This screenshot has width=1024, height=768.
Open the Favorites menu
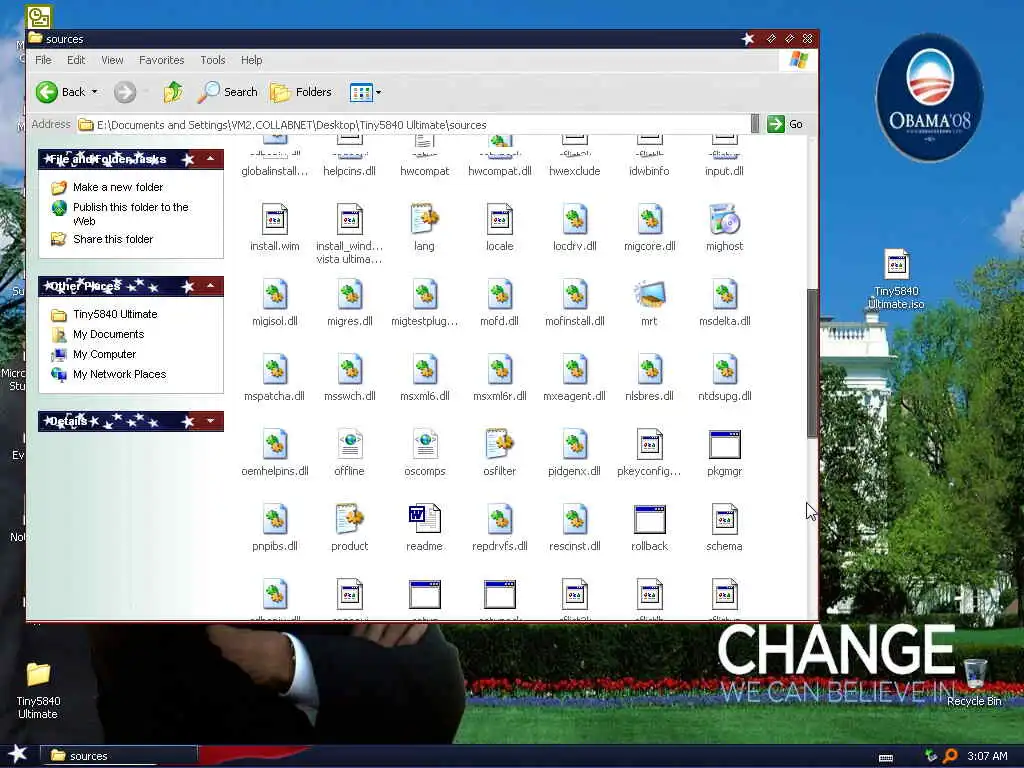click(161, 60)
